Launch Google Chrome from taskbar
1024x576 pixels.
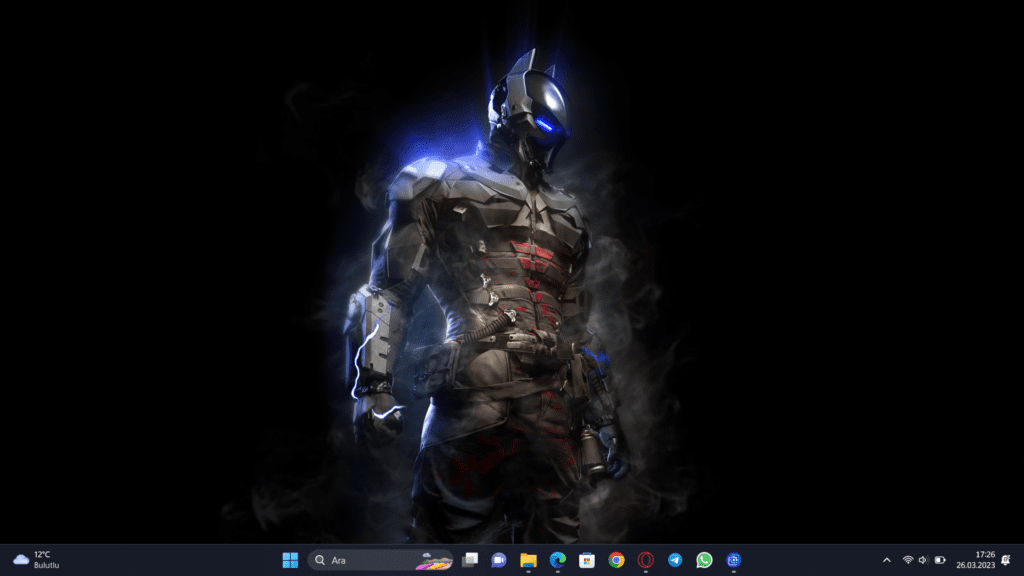(x=616, y=560)
